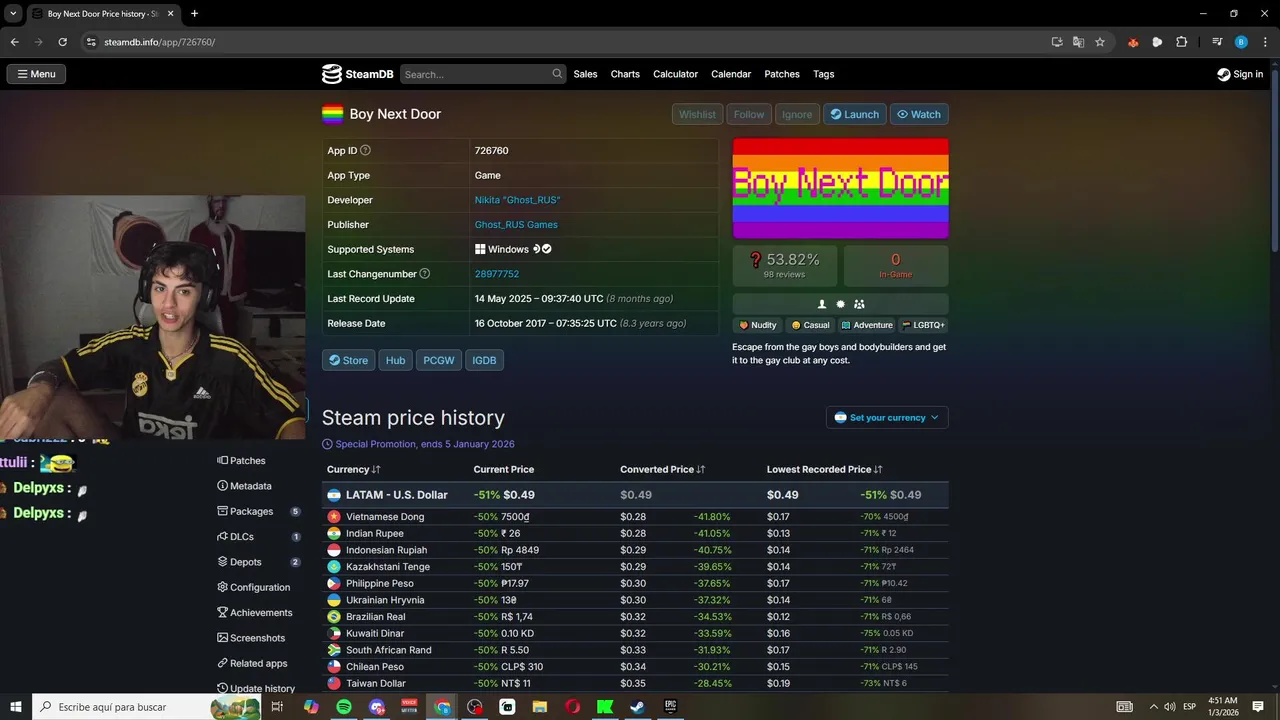The height and width of the screenshot is (720, 1280).
Task: Open the Tags nav item
Action: coord(823,74)
